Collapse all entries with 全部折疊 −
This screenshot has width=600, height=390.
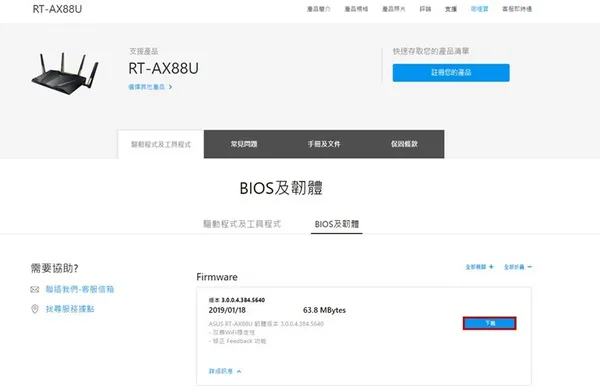point(518,267)
